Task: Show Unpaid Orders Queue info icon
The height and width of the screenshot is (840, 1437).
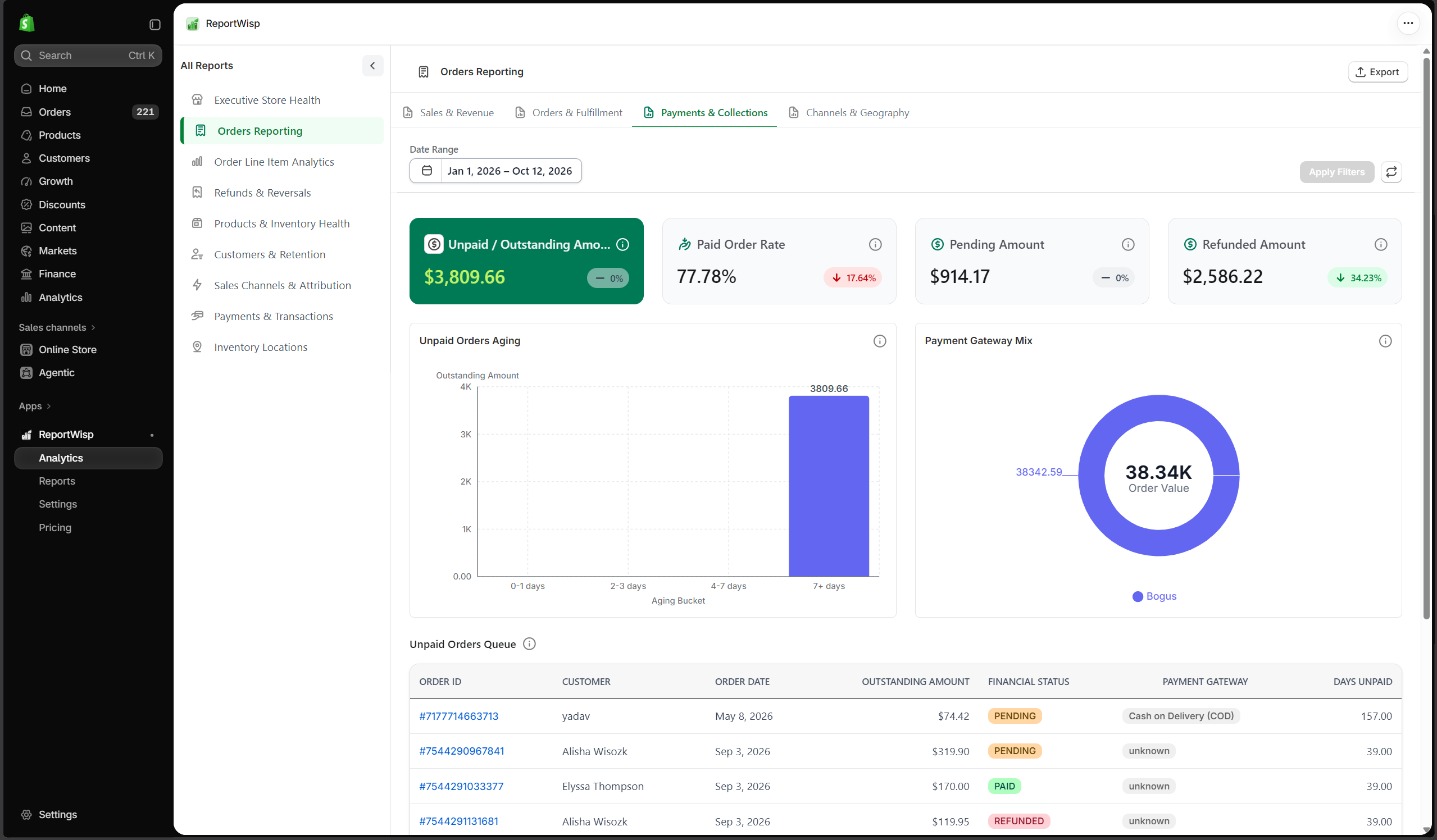Action: [529, 644]
